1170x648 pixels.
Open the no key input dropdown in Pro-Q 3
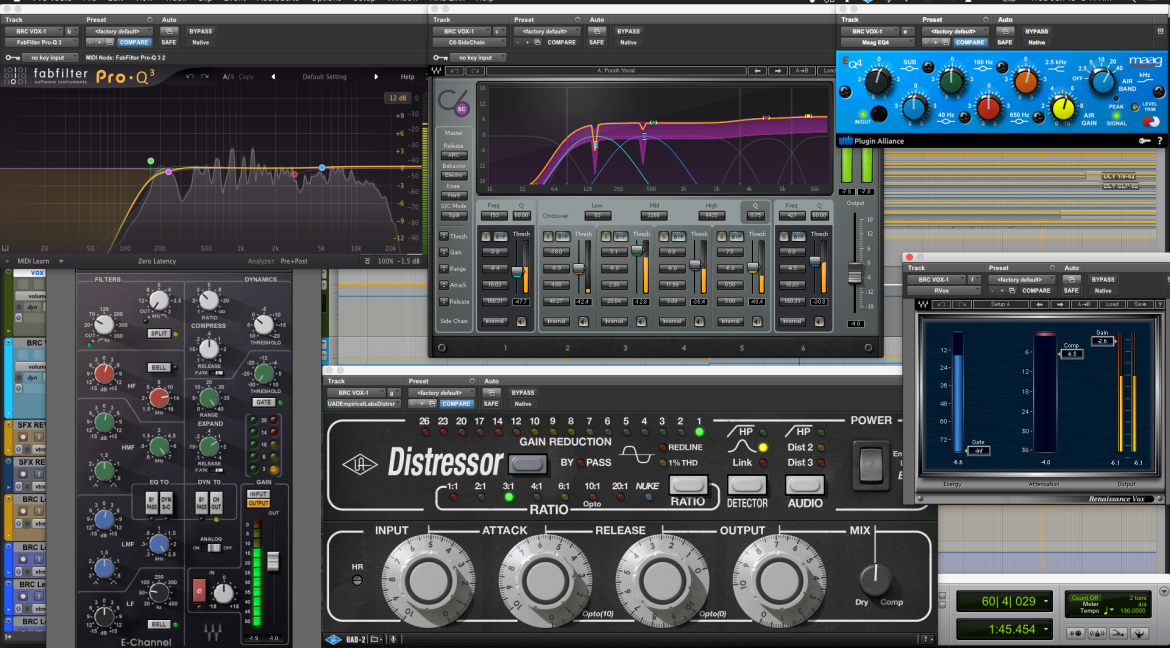coord(51,57)
